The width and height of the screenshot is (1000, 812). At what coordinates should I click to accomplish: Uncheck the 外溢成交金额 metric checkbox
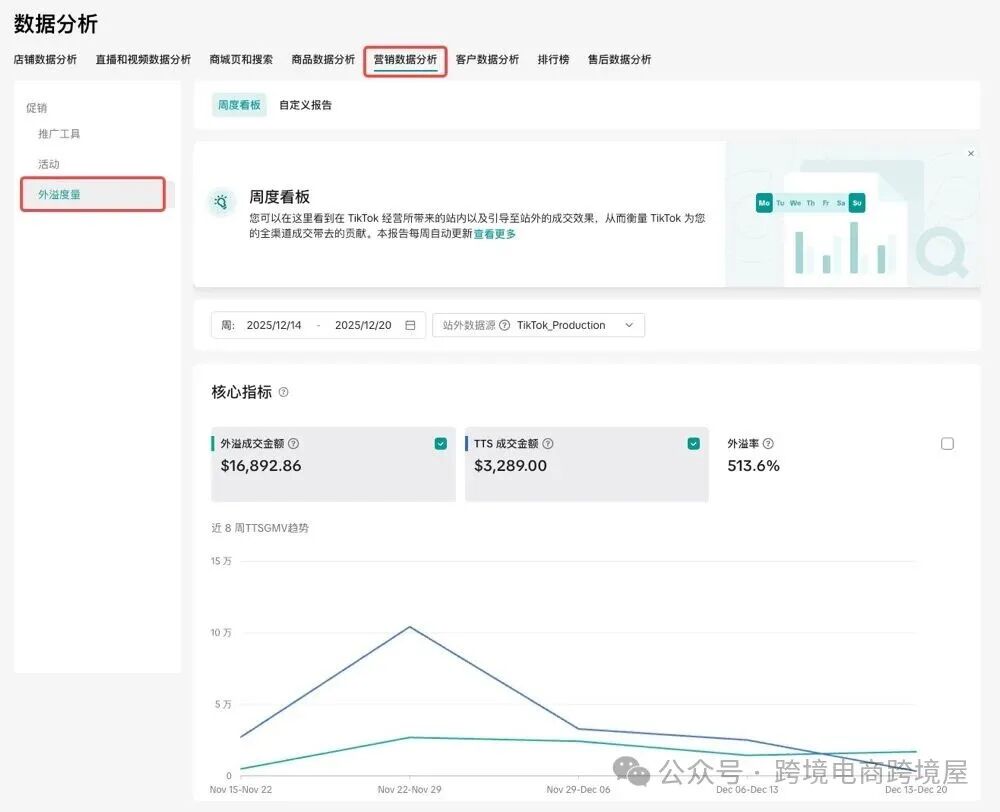(441, 444)
